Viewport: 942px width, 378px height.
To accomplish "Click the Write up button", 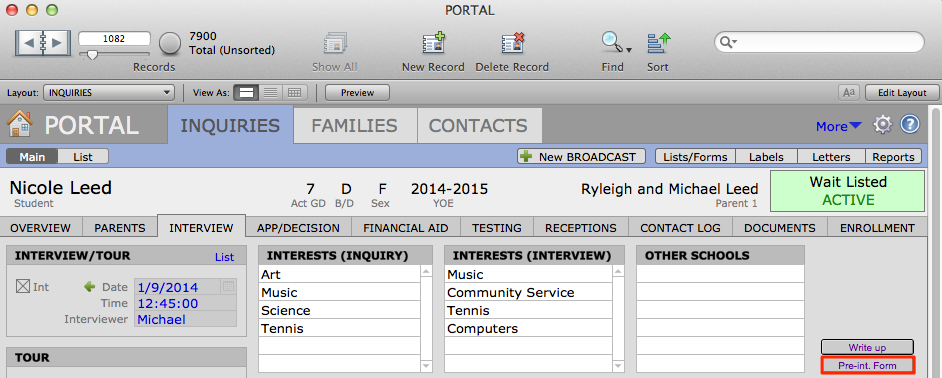I will (868, 347).
